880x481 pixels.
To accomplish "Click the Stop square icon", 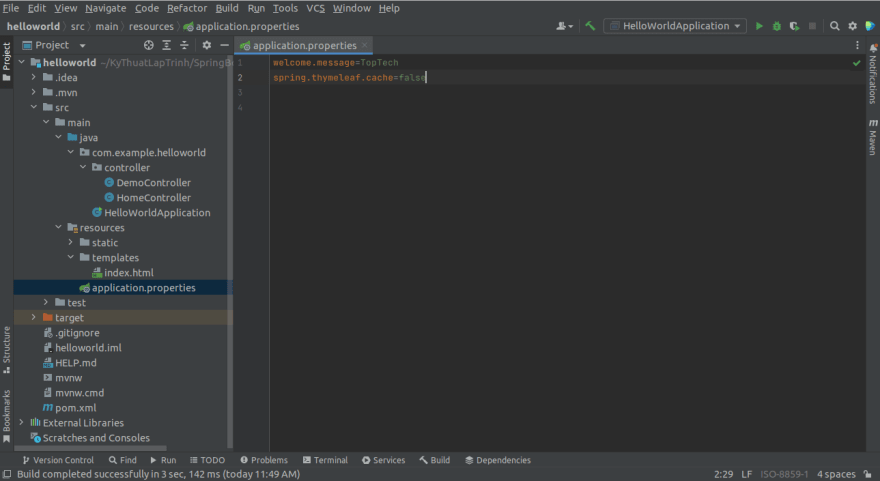I will (812, 26).
